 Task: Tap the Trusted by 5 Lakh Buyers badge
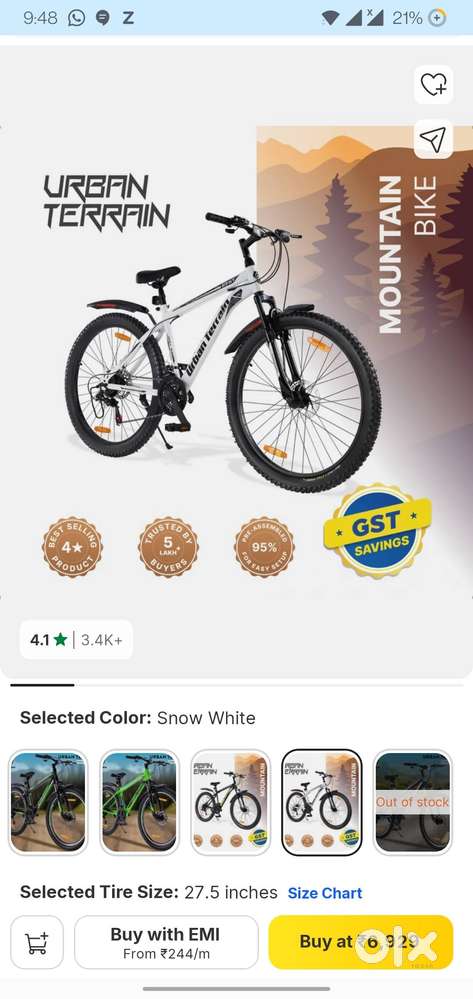click(168, 547)
